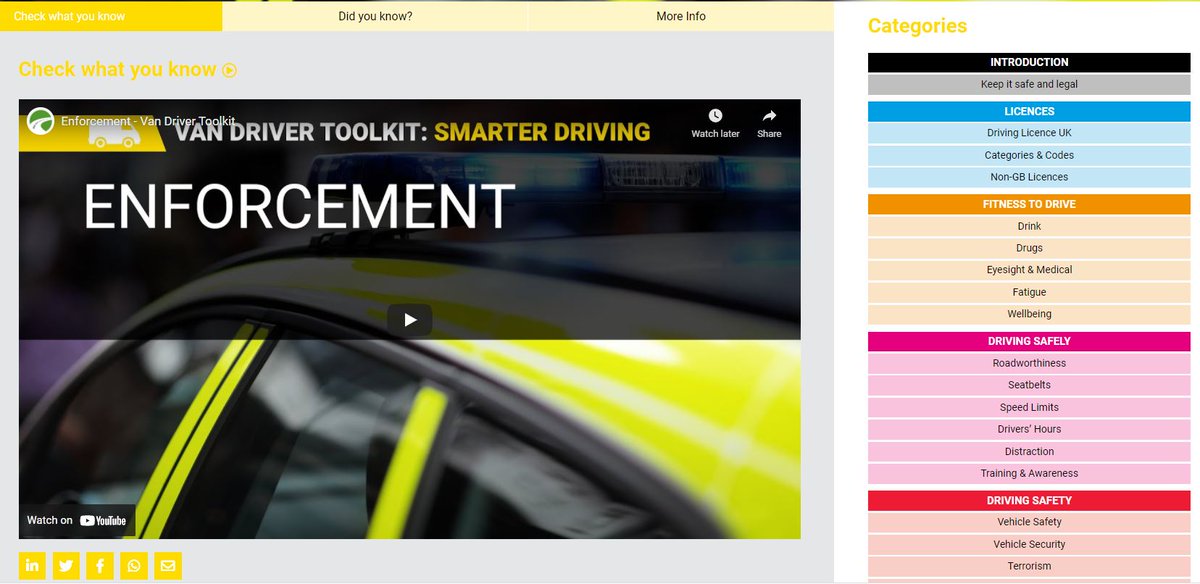Open the LICENCES category header
The image size is (1200, 584).
(x=1029, y=111)
